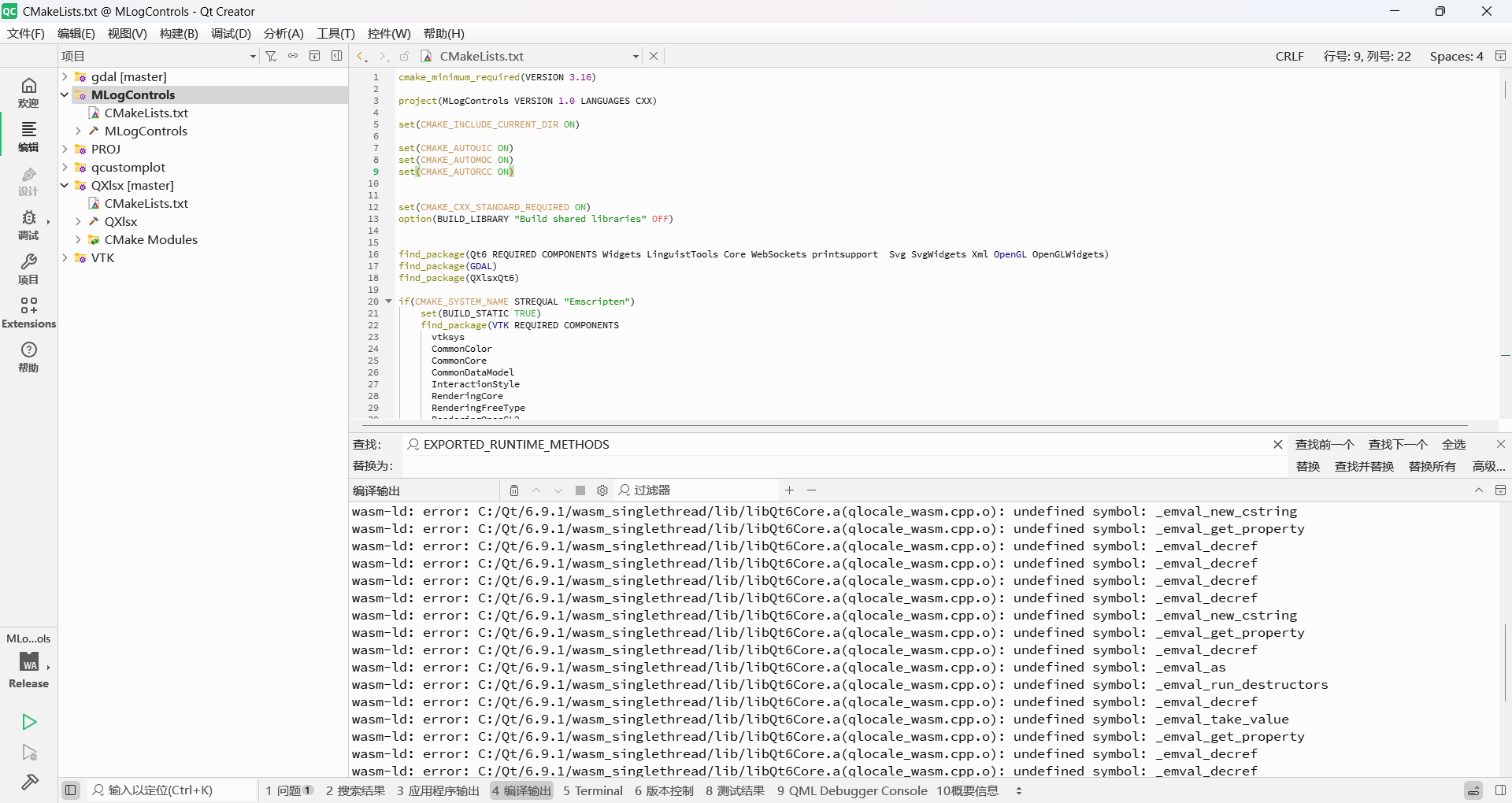The width and height of the screenshot is (1512, 803).
Task: Switch to Edit mode in the sidebar
Action: (28, 136)
